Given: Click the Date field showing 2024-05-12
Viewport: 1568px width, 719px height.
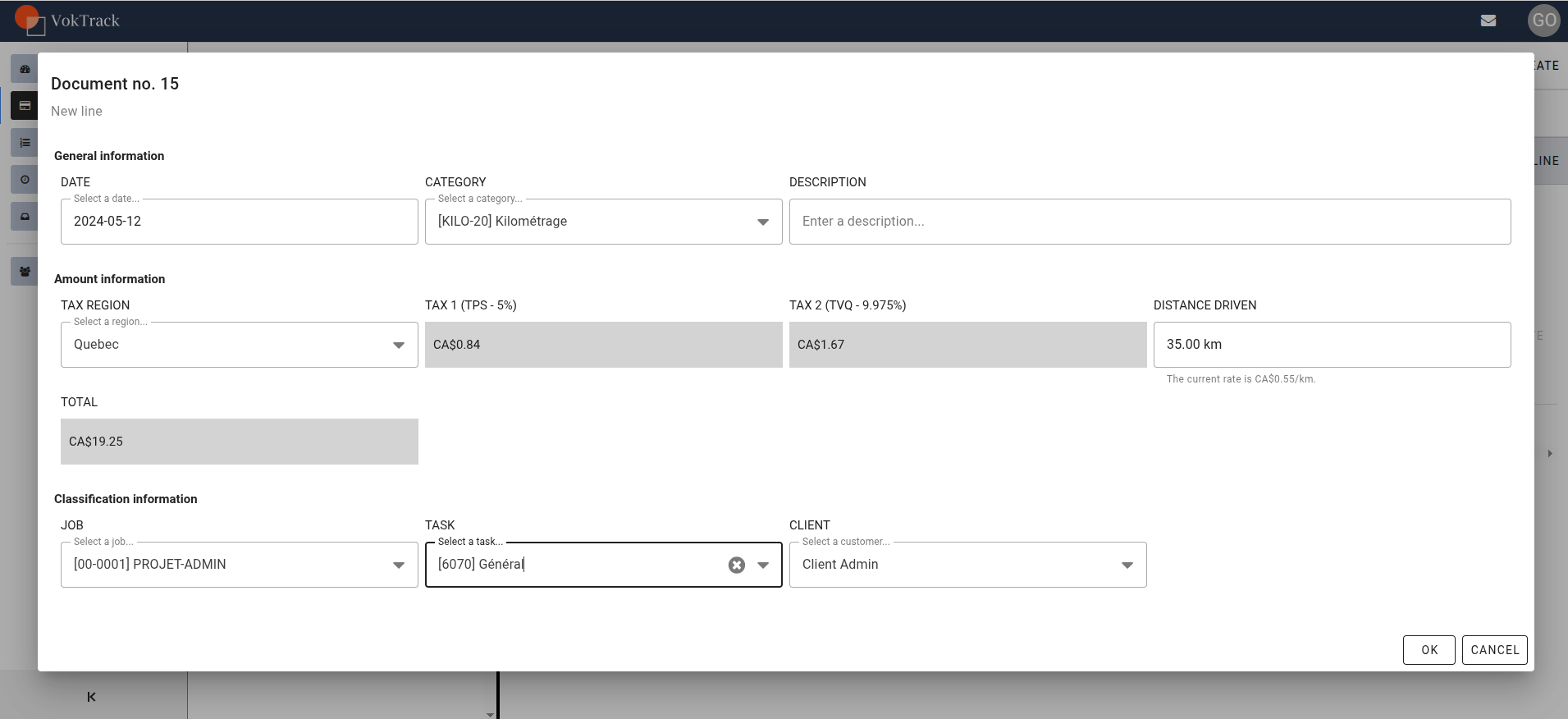Looking at the screenshot, I should click(240, 222).
